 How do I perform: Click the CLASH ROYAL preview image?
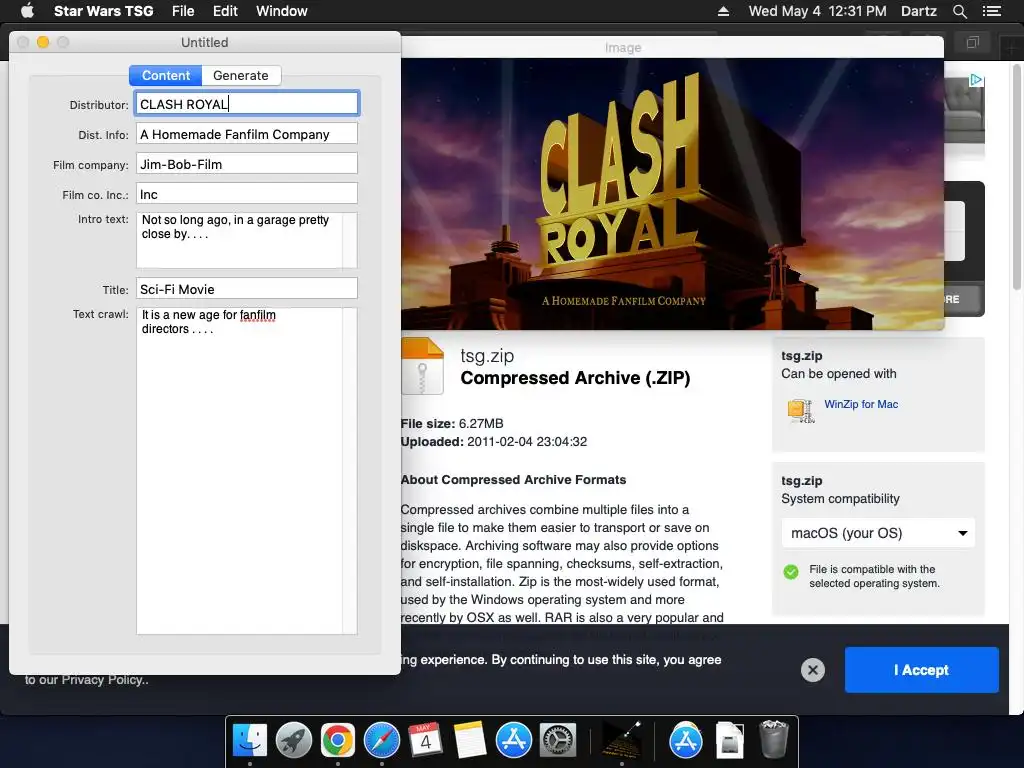672,194
